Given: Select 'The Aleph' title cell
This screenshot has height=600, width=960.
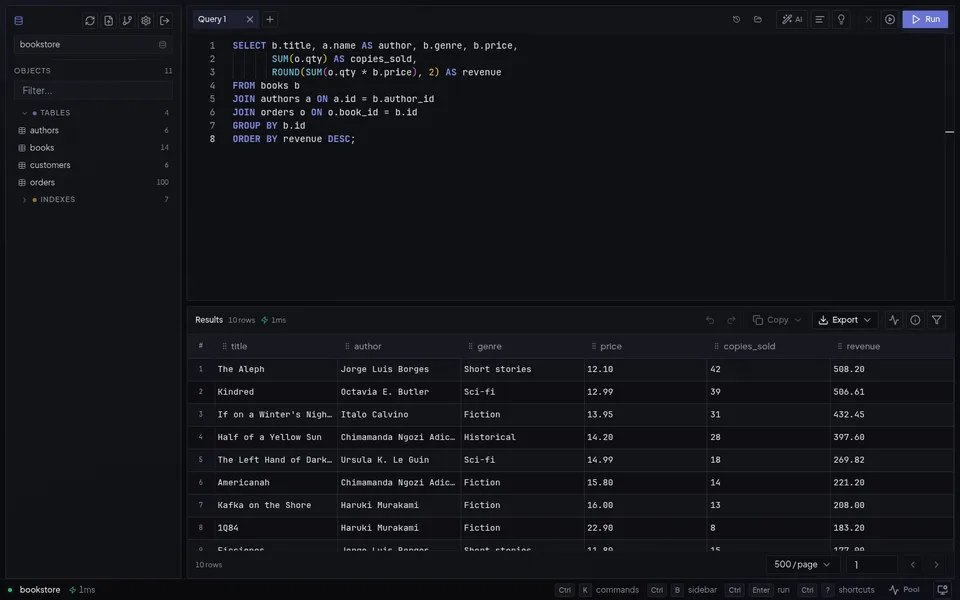Looking at the screenshot, I should pos(276,369).
